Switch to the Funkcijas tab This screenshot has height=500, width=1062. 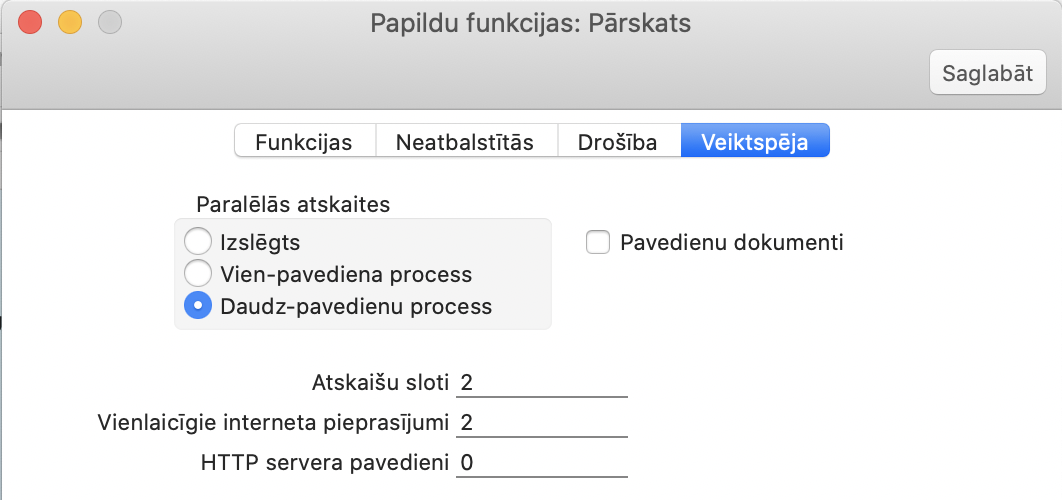click(x=304, y=141)
